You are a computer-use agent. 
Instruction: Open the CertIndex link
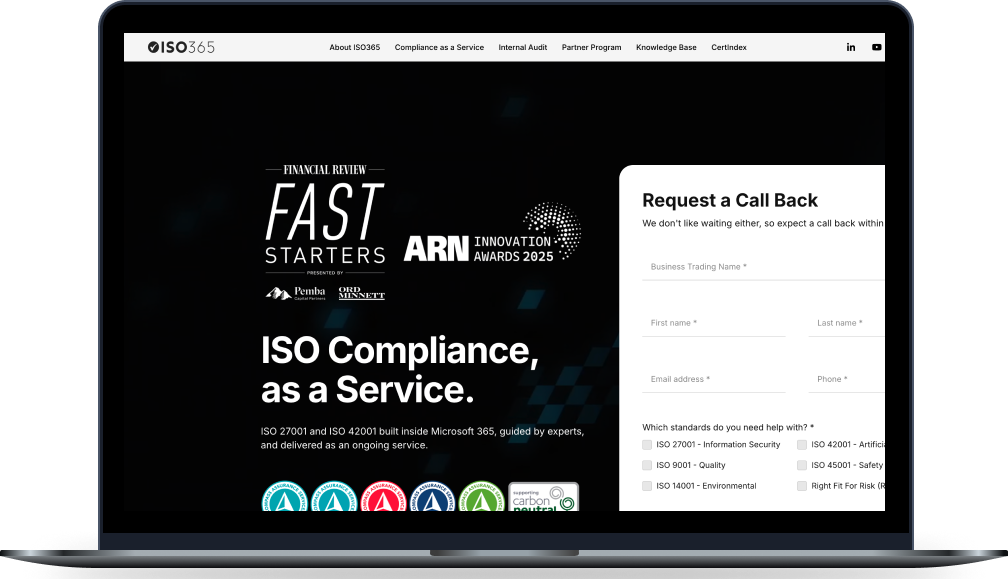point(729,48)
